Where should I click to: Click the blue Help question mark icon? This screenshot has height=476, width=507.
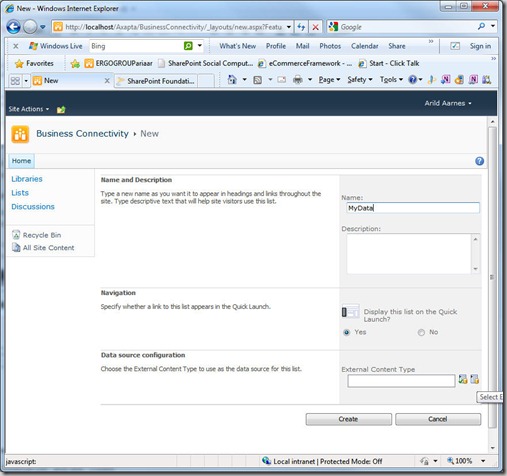479,161
